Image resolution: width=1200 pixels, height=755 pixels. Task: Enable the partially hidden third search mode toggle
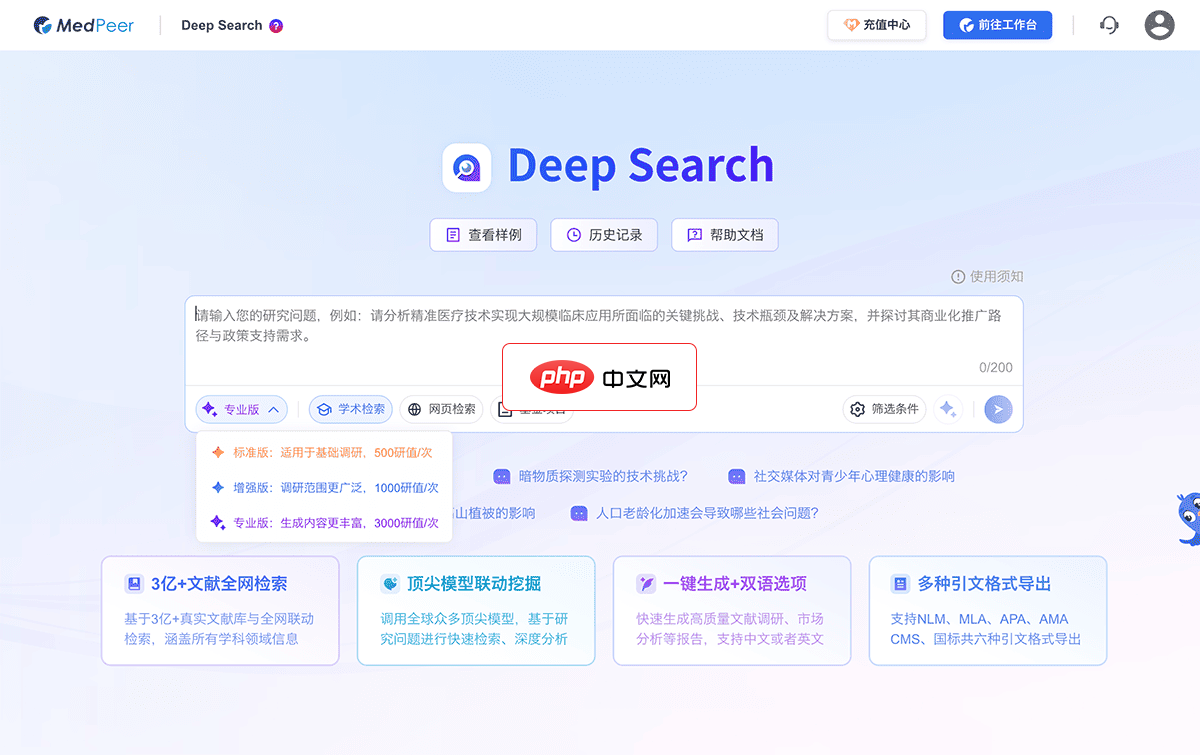pyautogui.click(x=532, y=409)
